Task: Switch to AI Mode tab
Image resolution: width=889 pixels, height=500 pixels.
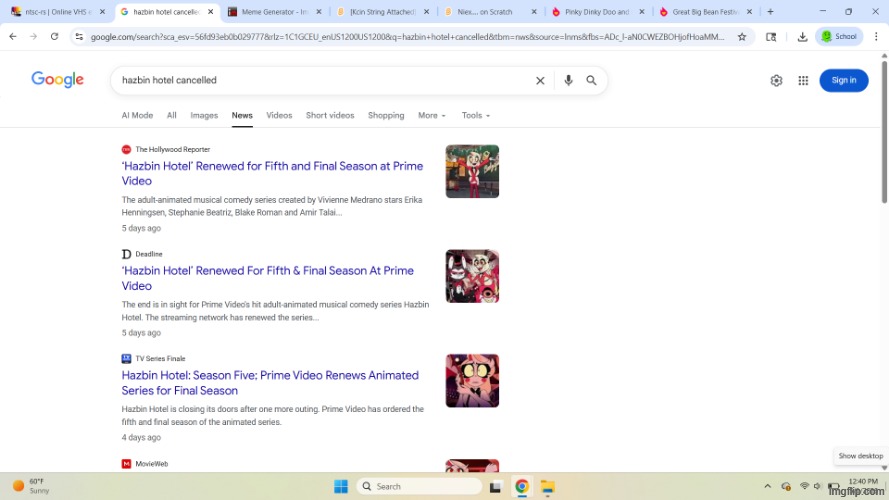Action: [137, 115]
